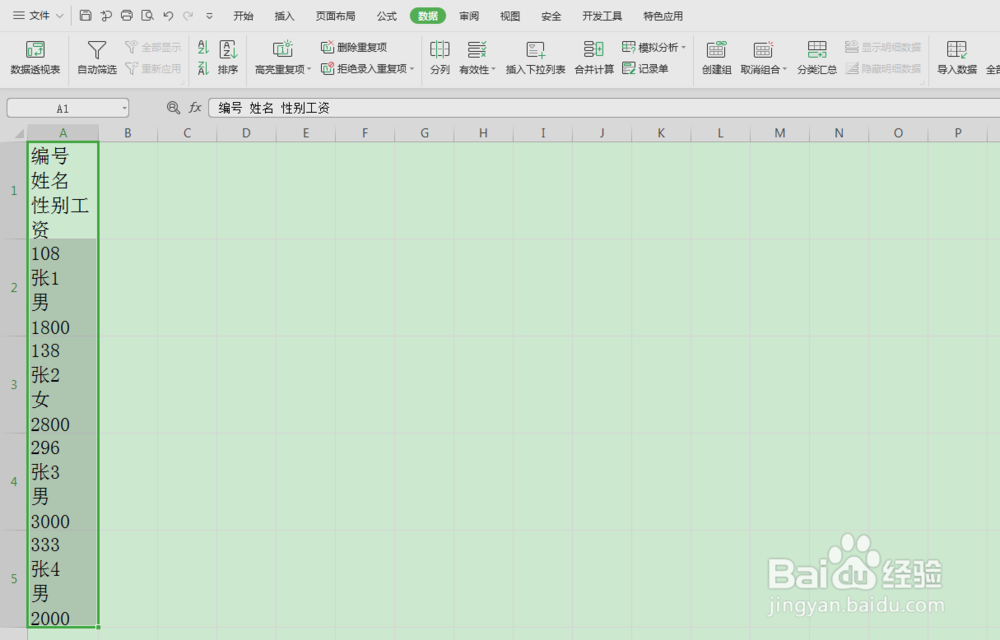Image resolution: width=1000 pixels, height=640 pixels.
Task: Select column H header
Action: (483, 133)
